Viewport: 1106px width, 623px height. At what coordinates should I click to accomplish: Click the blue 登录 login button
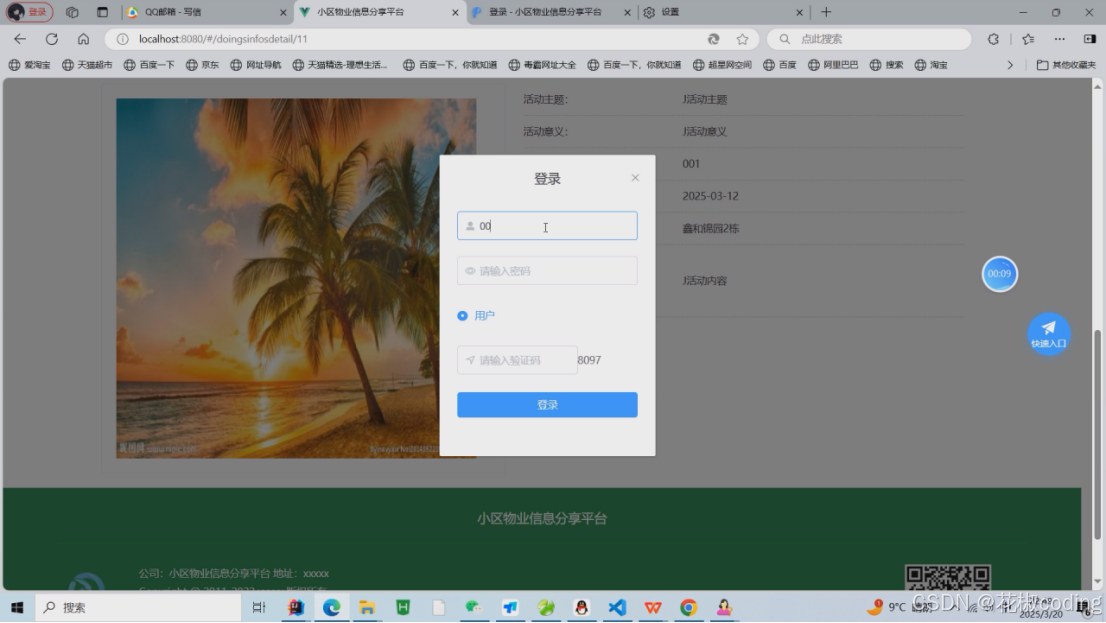tap(547, 404)
